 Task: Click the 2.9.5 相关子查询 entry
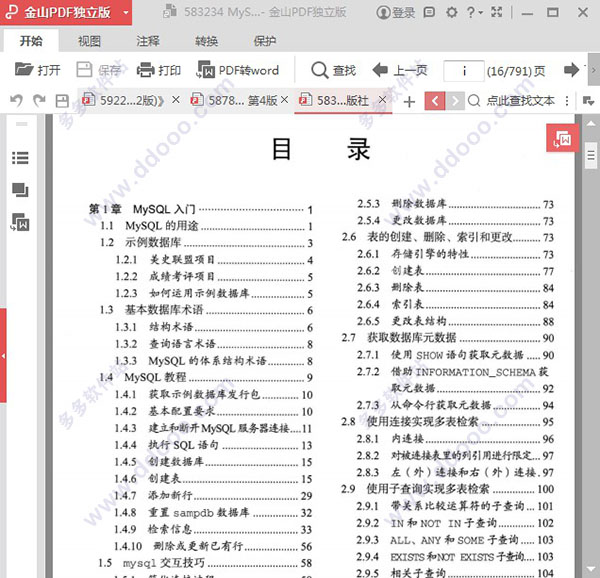point(455,573)
